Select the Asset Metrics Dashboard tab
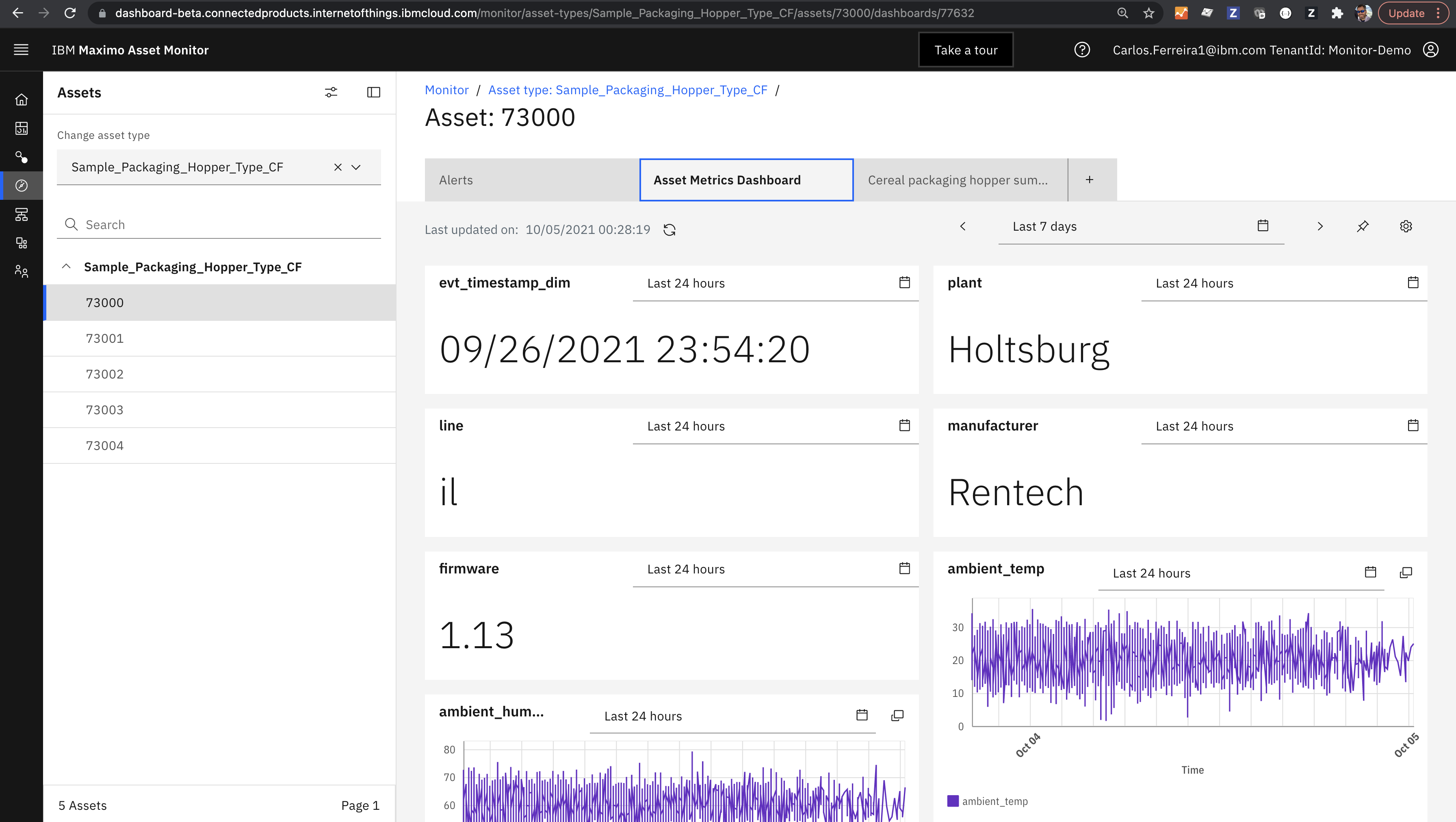 pyautogui.click(x=727, y=179)
